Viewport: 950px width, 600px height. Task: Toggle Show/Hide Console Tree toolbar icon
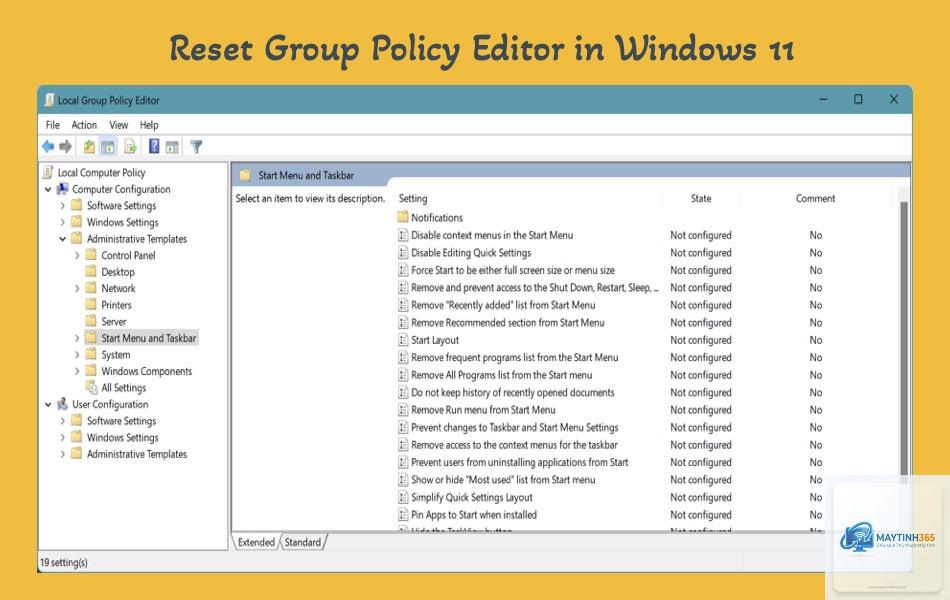click(108, 147)
